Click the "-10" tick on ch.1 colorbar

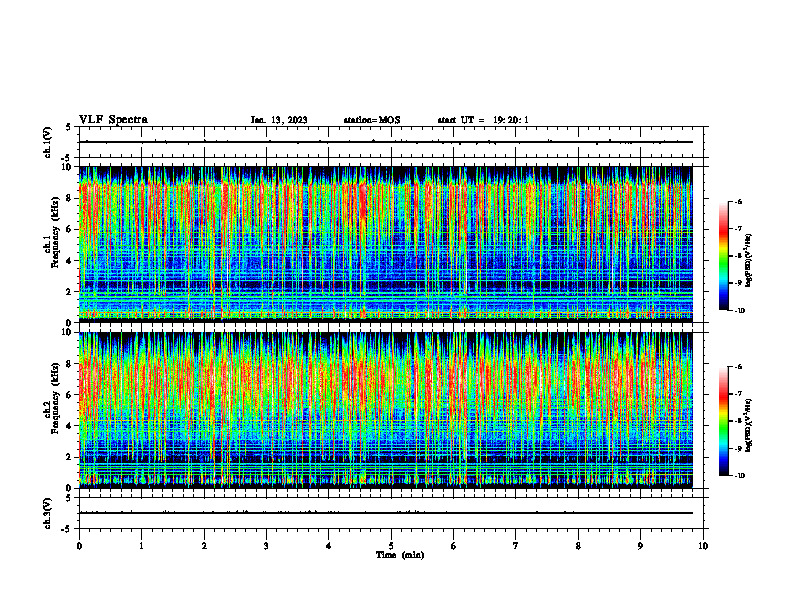coord(740,311)
